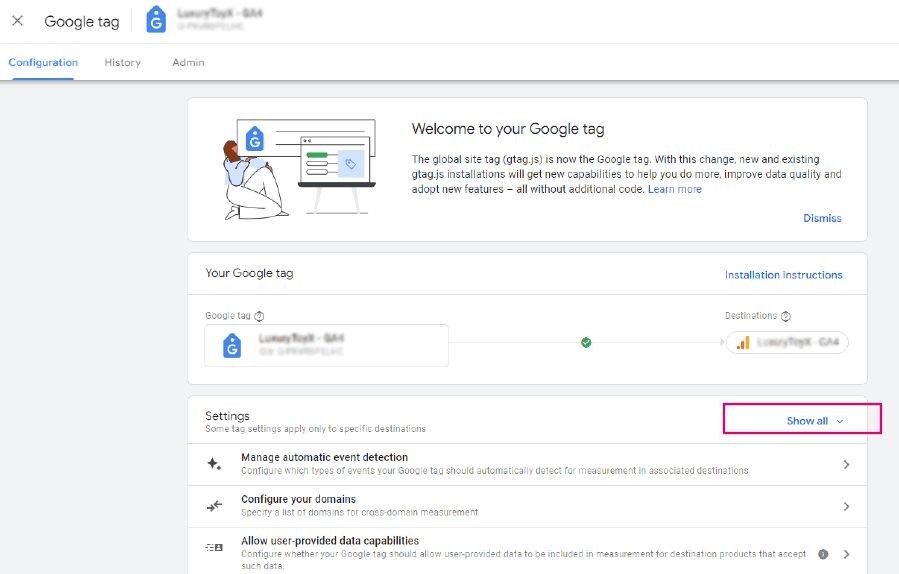Switch to the Configuration tab

click(x=43, y=63)
